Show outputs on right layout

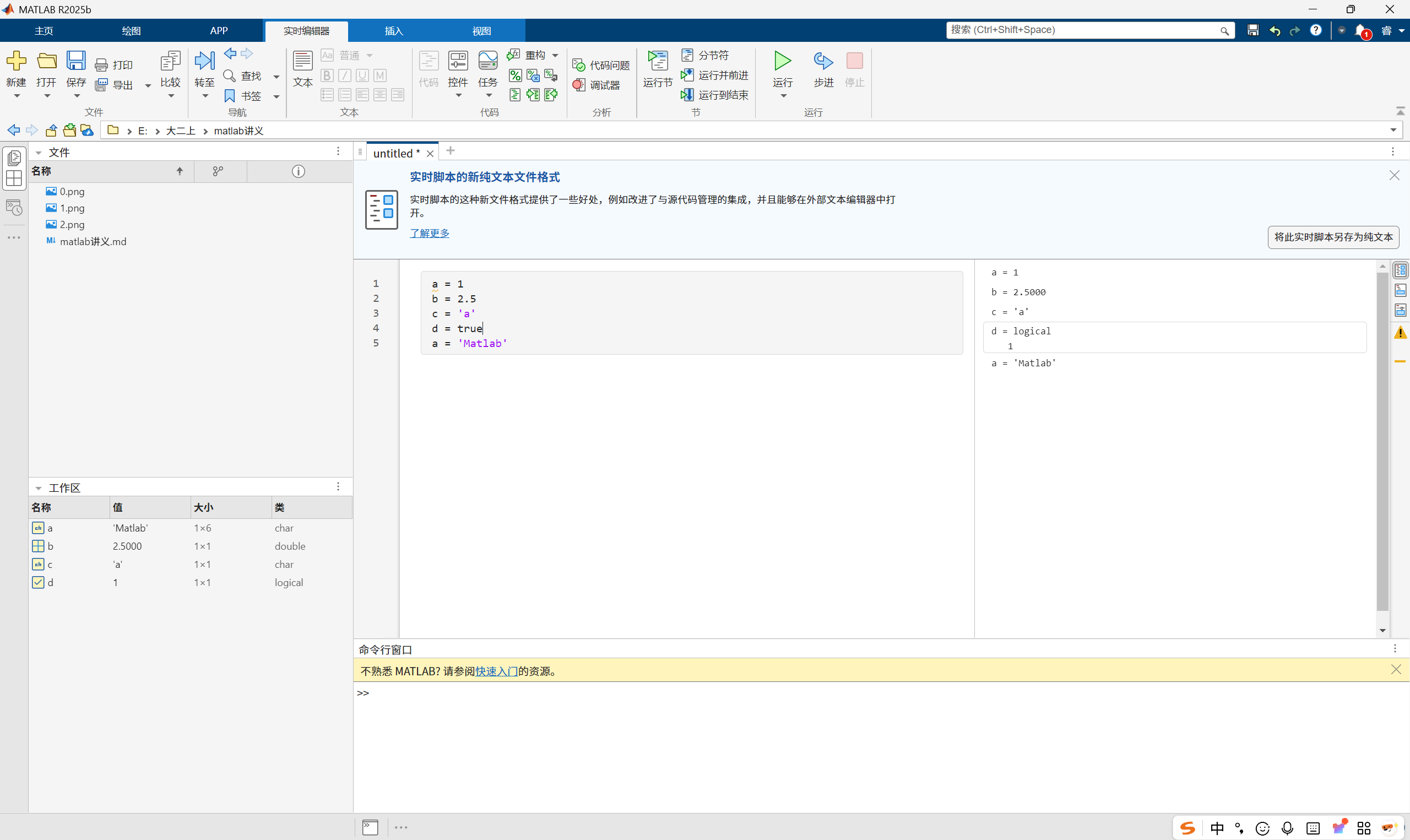(1401, 270)
